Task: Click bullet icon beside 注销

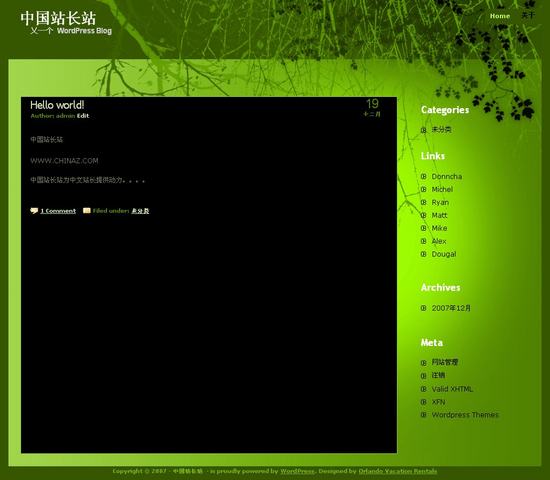Action: (423, 376)
